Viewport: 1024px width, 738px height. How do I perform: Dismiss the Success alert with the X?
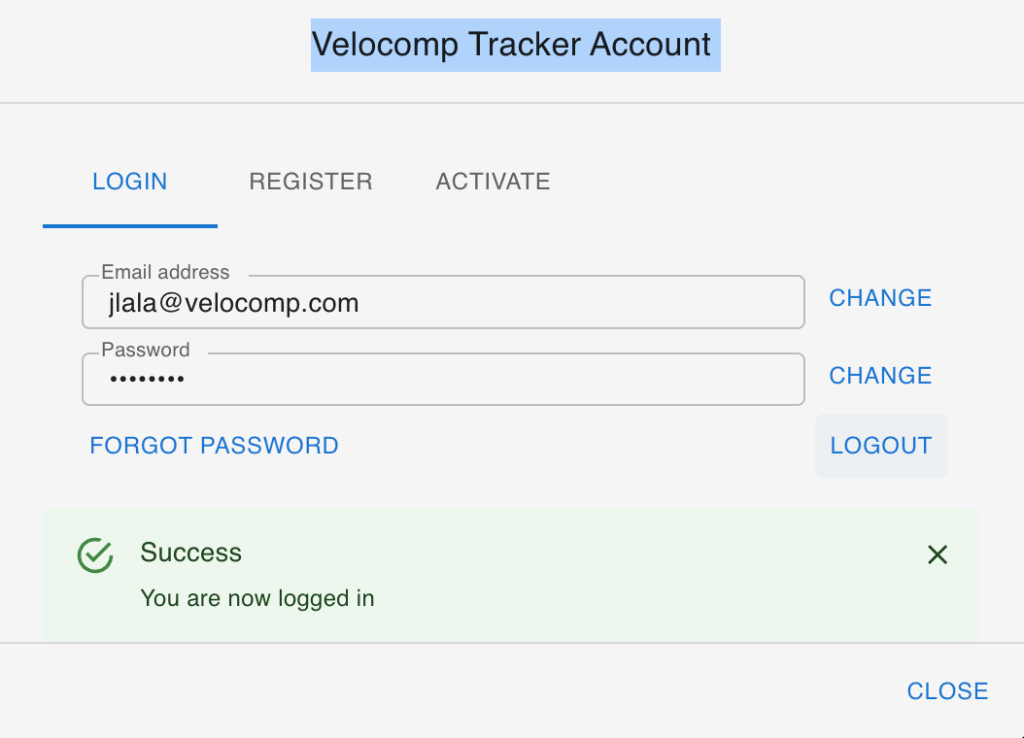pyautogui.click(x=937, y=555)
